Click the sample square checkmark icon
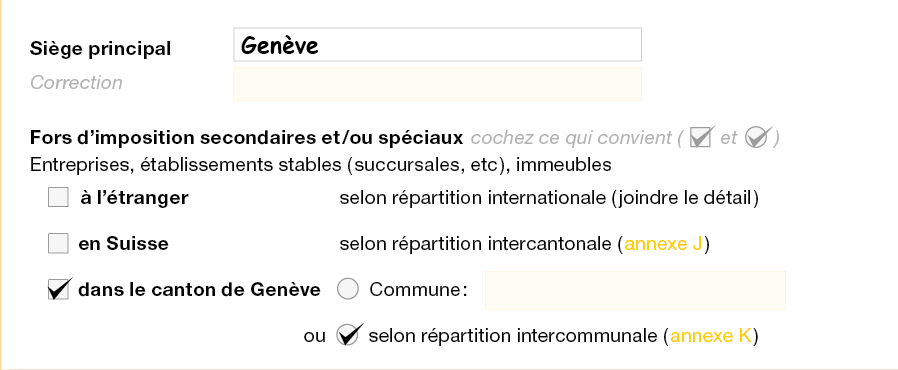Image resolution: width=898 pixels, height=370 pixels. 702,137
